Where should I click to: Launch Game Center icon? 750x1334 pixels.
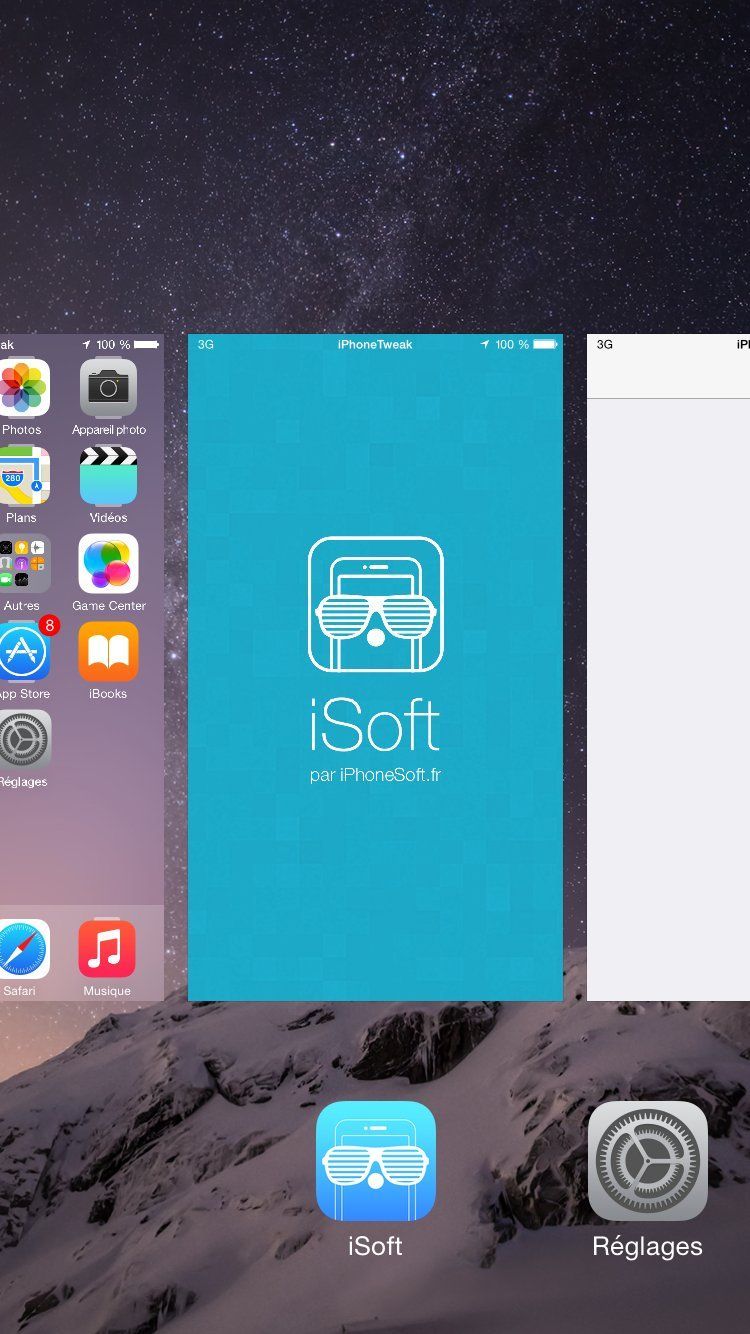(108, 564)
